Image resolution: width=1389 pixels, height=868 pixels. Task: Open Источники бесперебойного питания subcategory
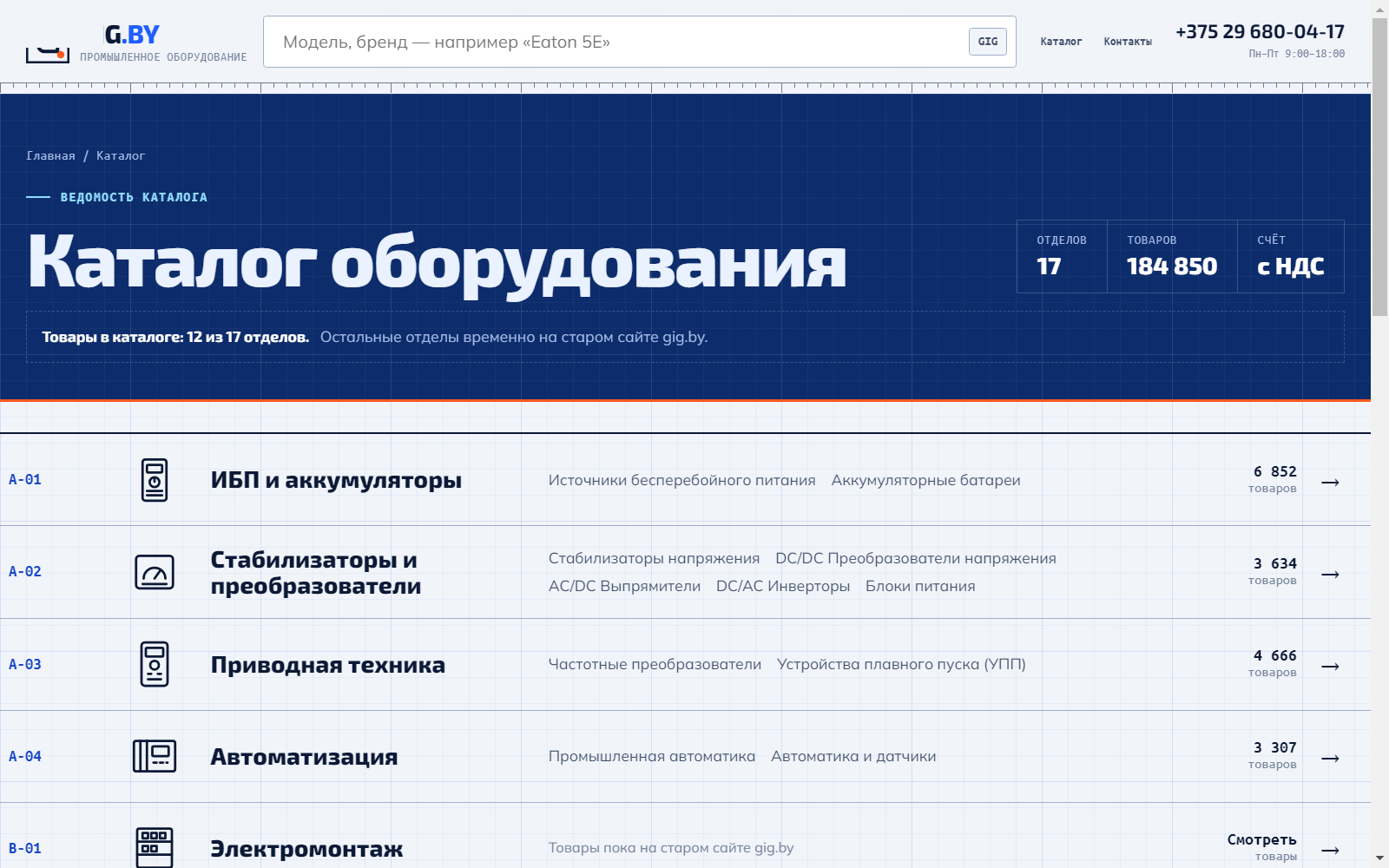point(681,480)
